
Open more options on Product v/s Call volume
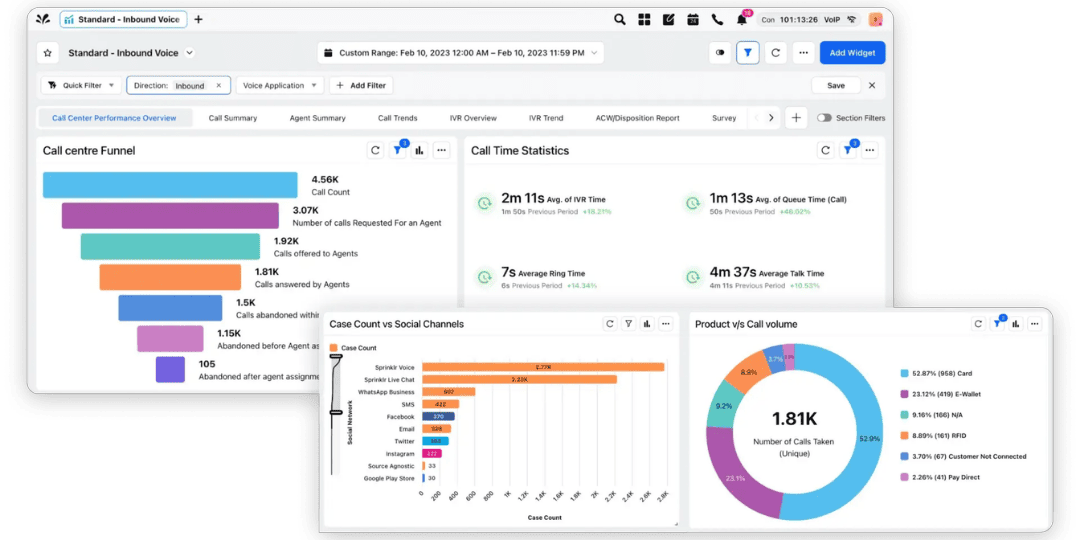click(x=1034, y=324)
